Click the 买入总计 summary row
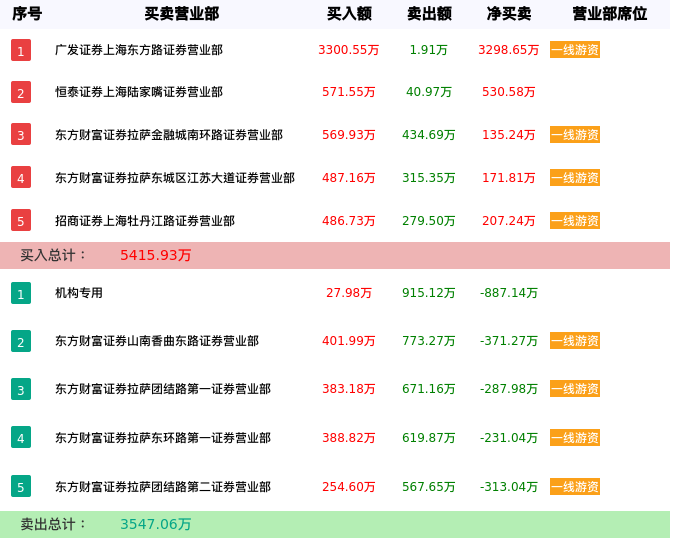 click(x=335, y=255)
